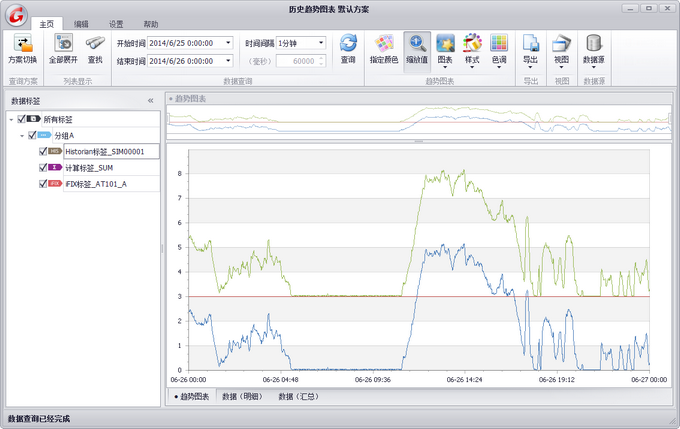Click the 方案切换 scheme switch icon
This screenshot has height=429, width=680.
pos(23,43)
